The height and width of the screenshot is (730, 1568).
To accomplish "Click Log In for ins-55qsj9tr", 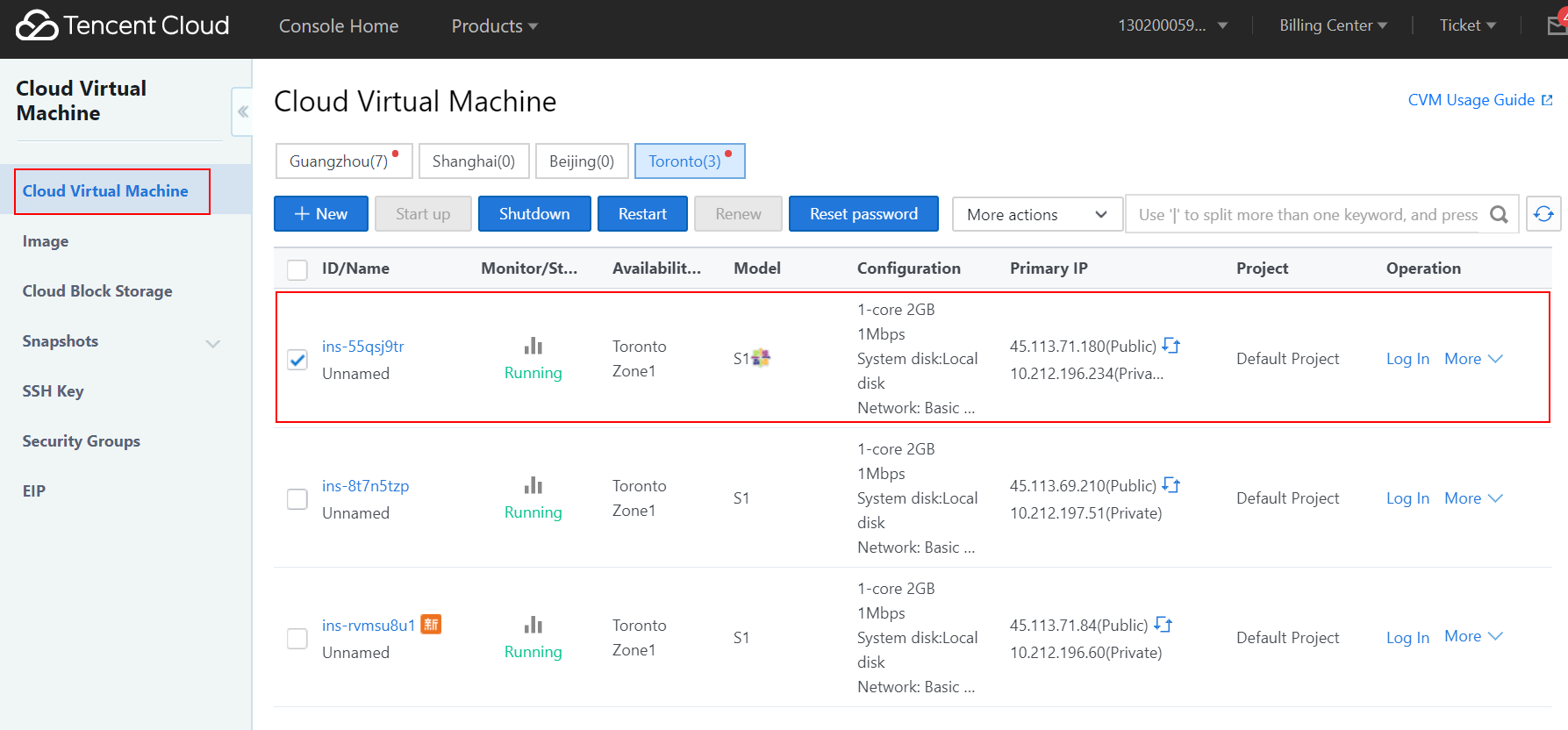I will click(x=1407, y=359).
